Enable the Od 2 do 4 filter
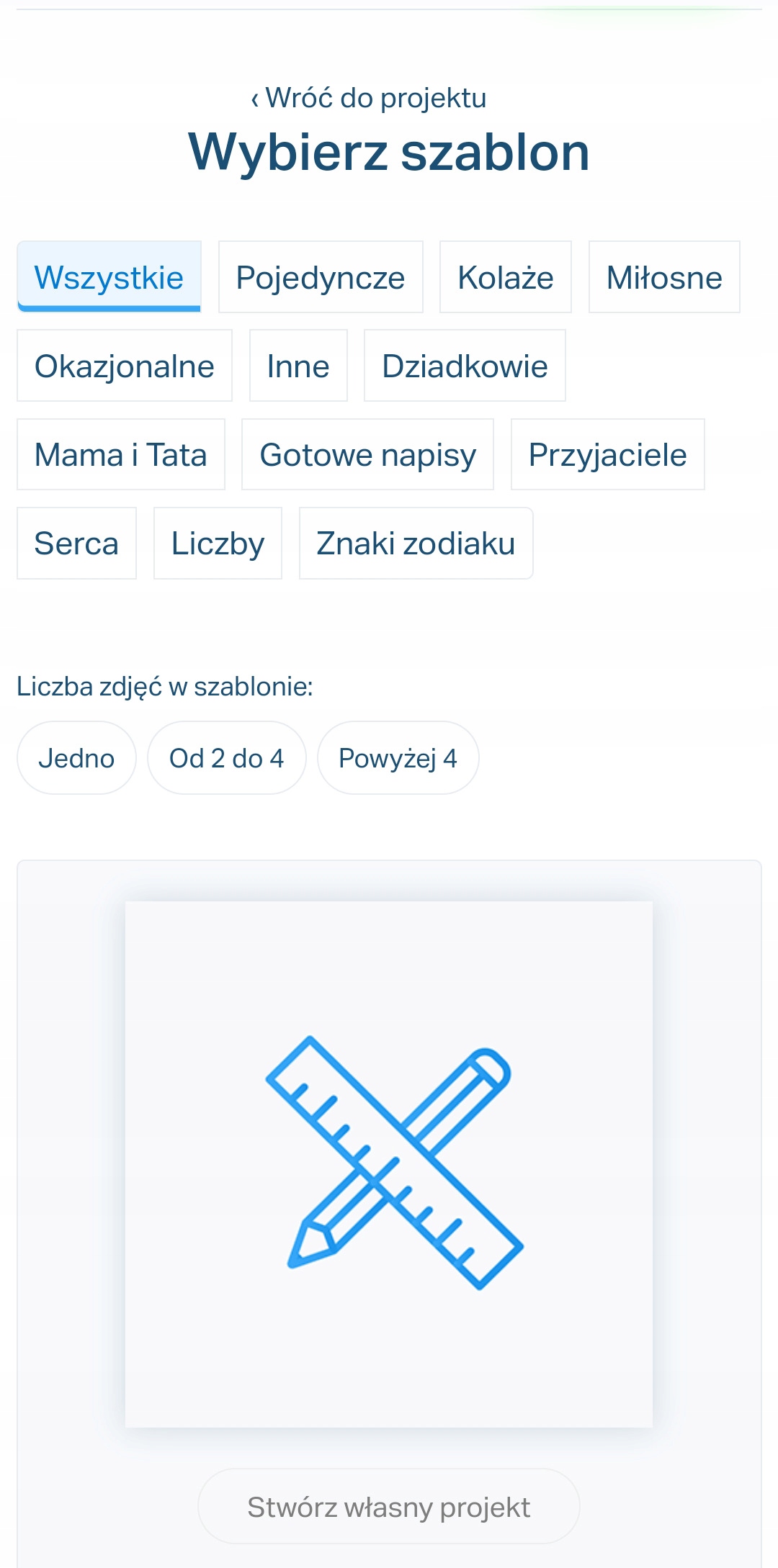 226,758
